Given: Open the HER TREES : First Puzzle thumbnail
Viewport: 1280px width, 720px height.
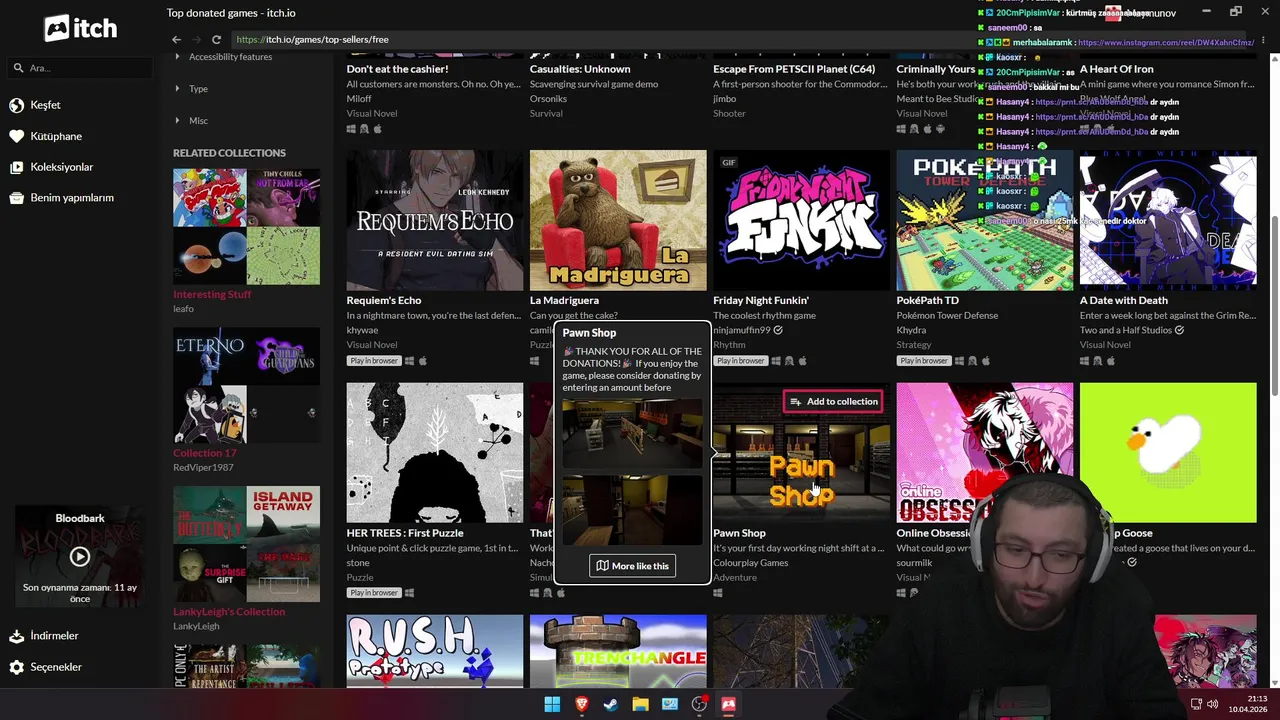Looking at the screenshot, I should coord(435,452).
